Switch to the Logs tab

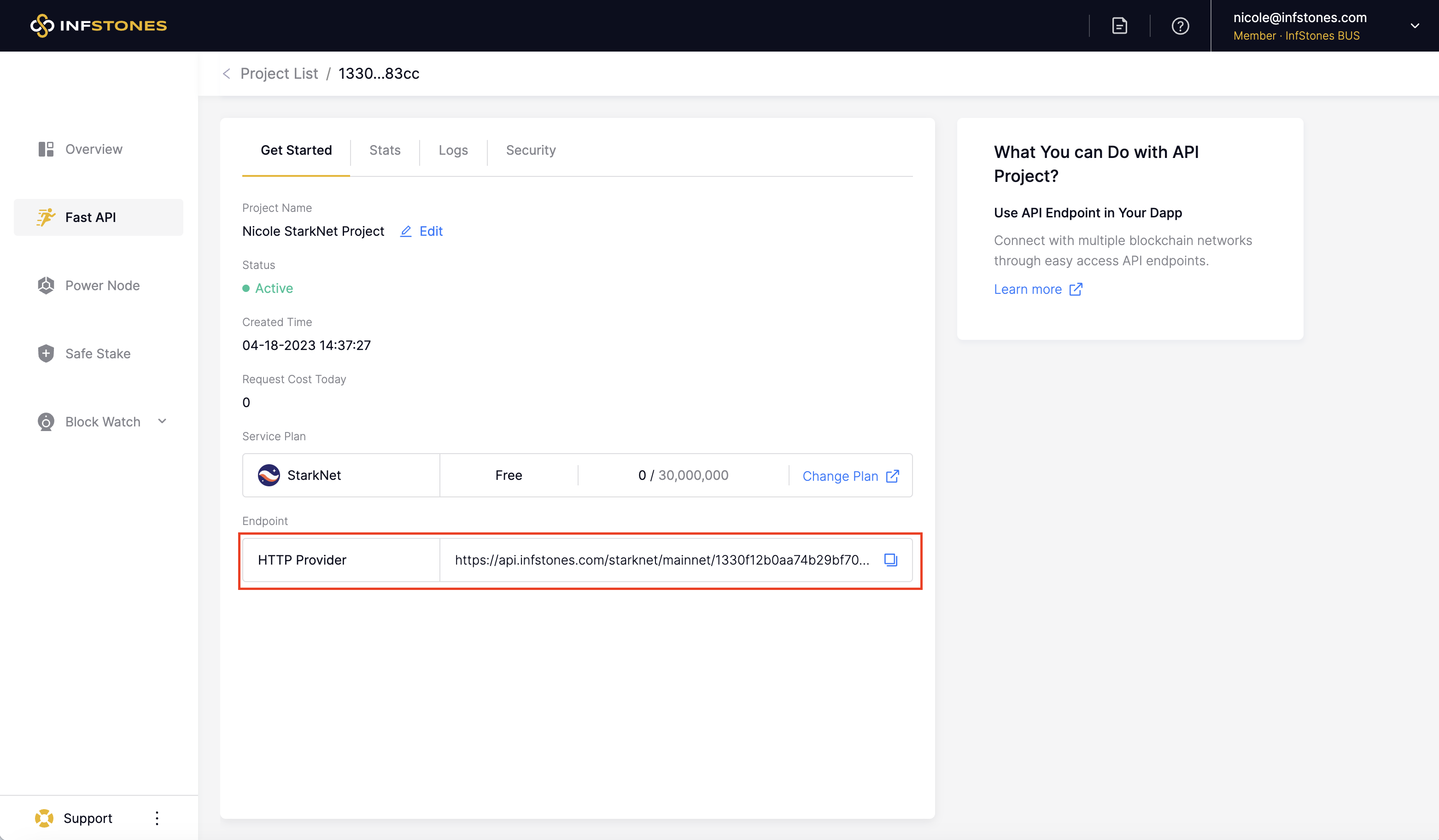[x=453, y=150]
